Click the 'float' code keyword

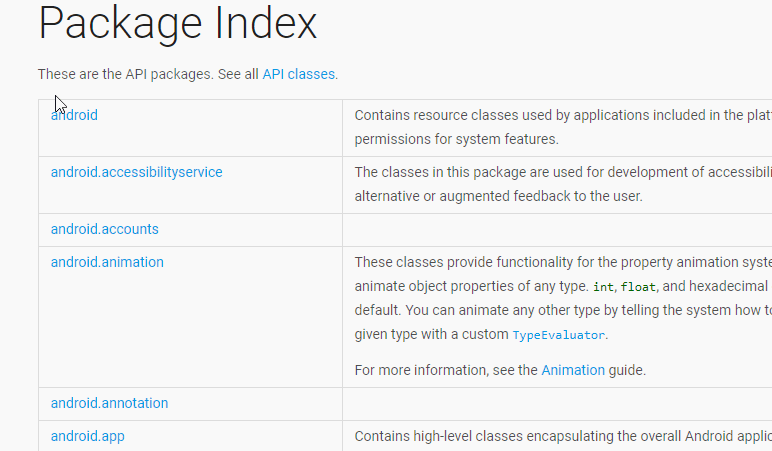[637, 287]
